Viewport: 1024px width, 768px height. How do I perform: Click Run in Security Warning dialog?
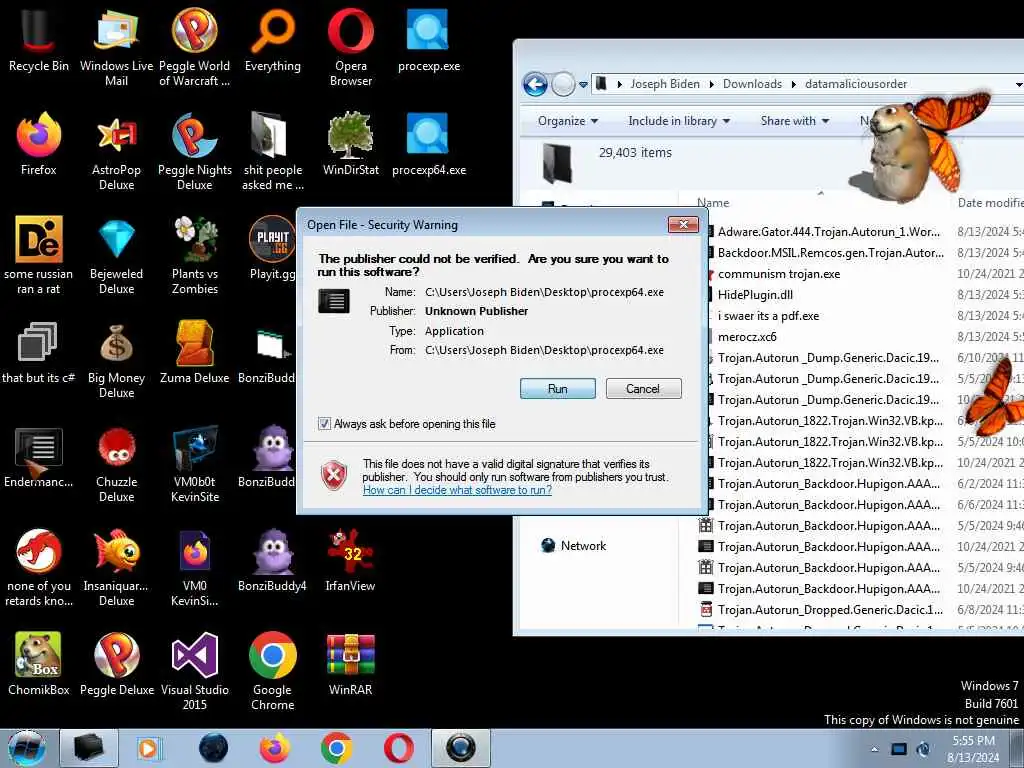(x=558, y=389)
